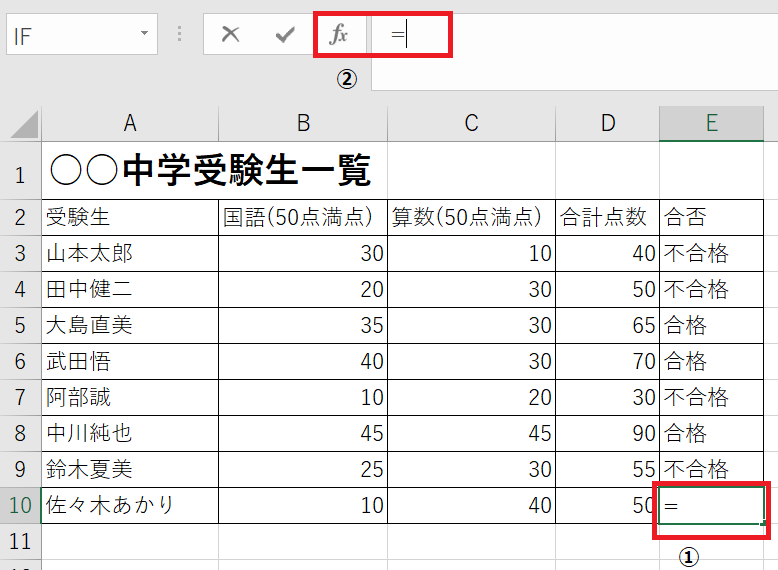This screenshot has width=778, height=570.
Task: Click the Insert Function fx icon
Action: point(339,35)
